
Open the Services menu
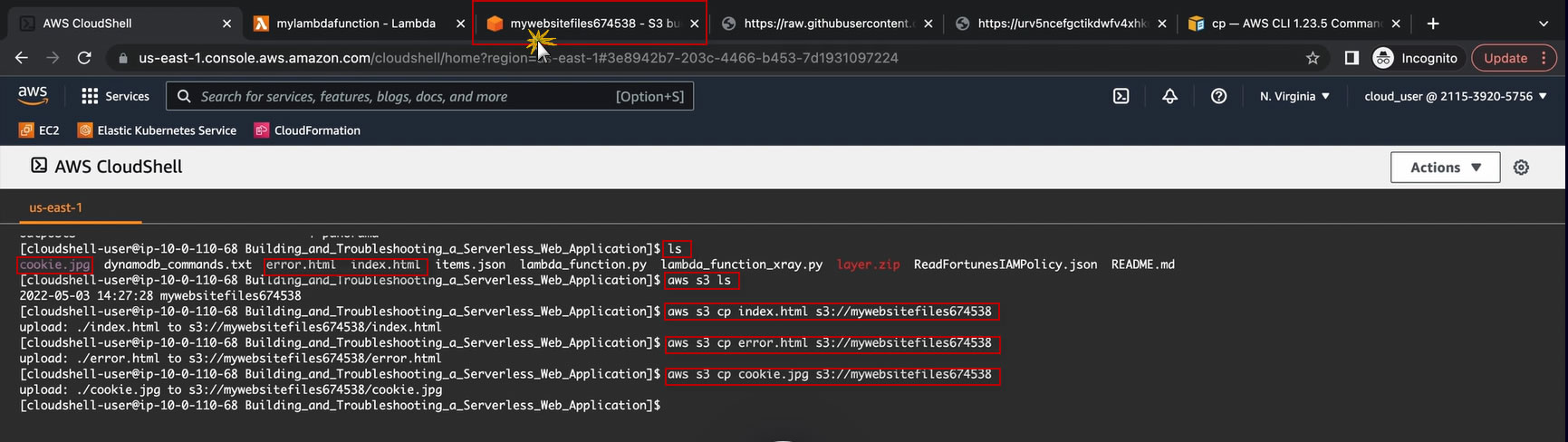115,96
